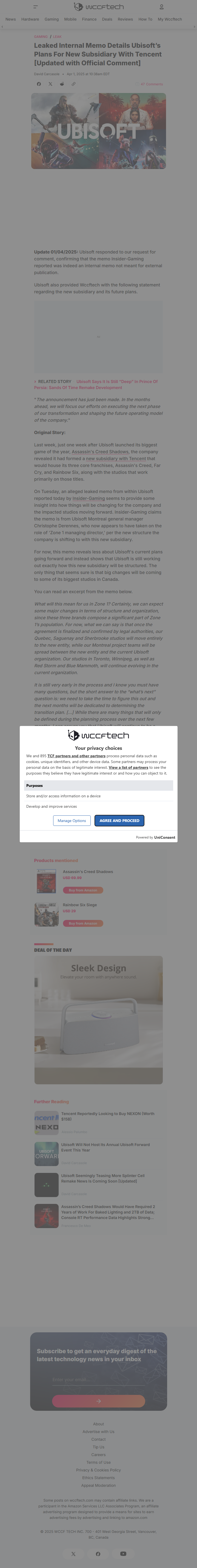
Task: Open Wccftech YouTube channel in footer
Action: click(x=123, y=1553)
